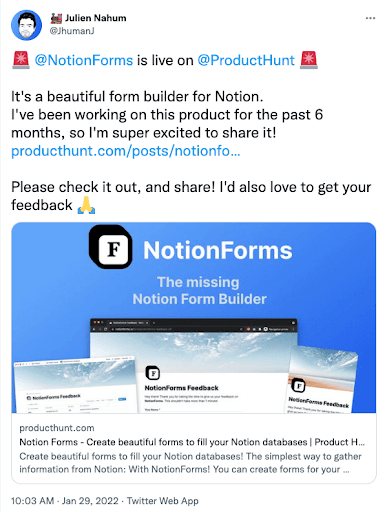Click the siren emoji before @NotionForms
This screenshot has height=512, width=387.
pos(21,60)
